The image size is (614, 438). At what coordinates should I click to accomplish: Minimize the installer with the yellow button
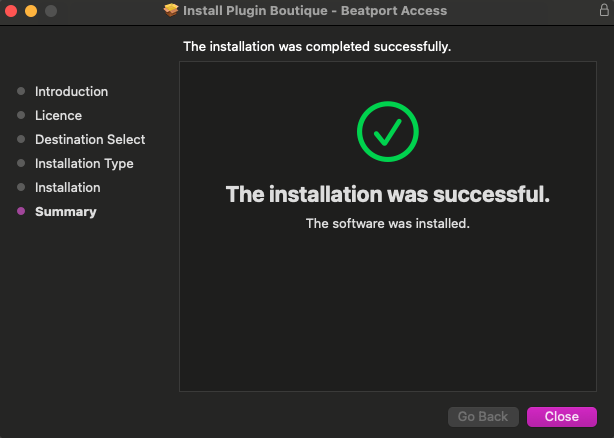tap(31, 11)
